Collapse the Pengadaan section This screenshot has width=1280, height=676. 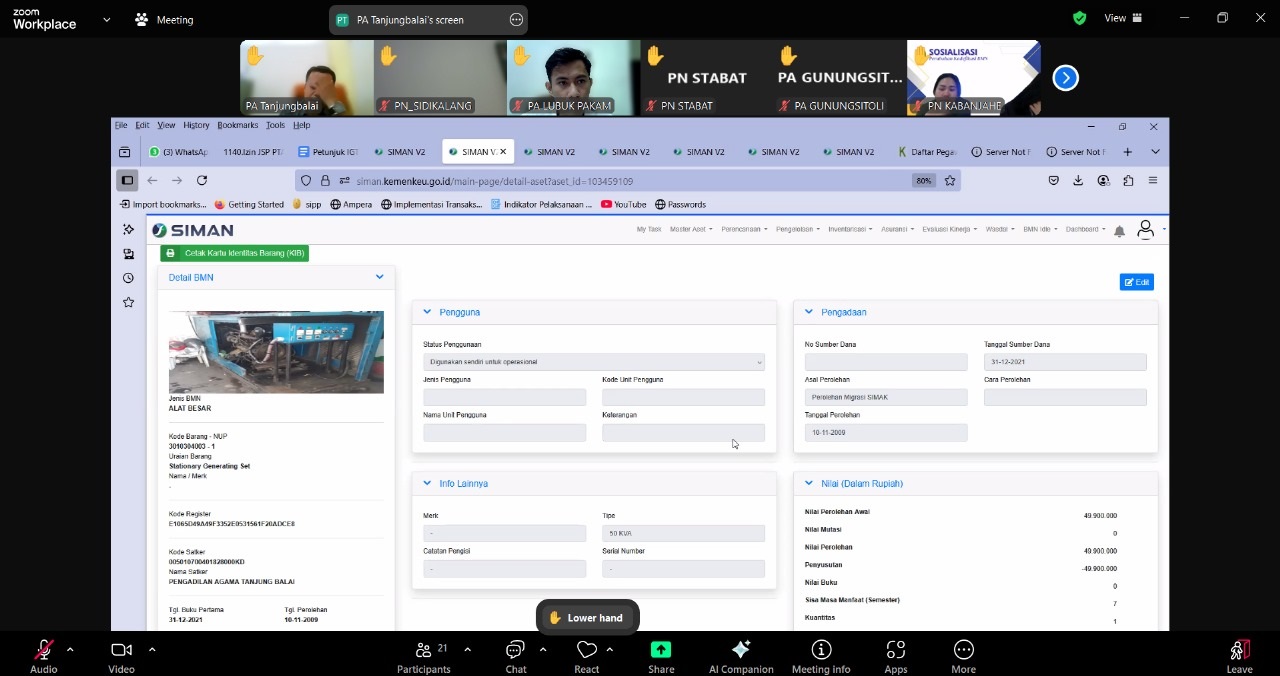(x=809, y=312)
